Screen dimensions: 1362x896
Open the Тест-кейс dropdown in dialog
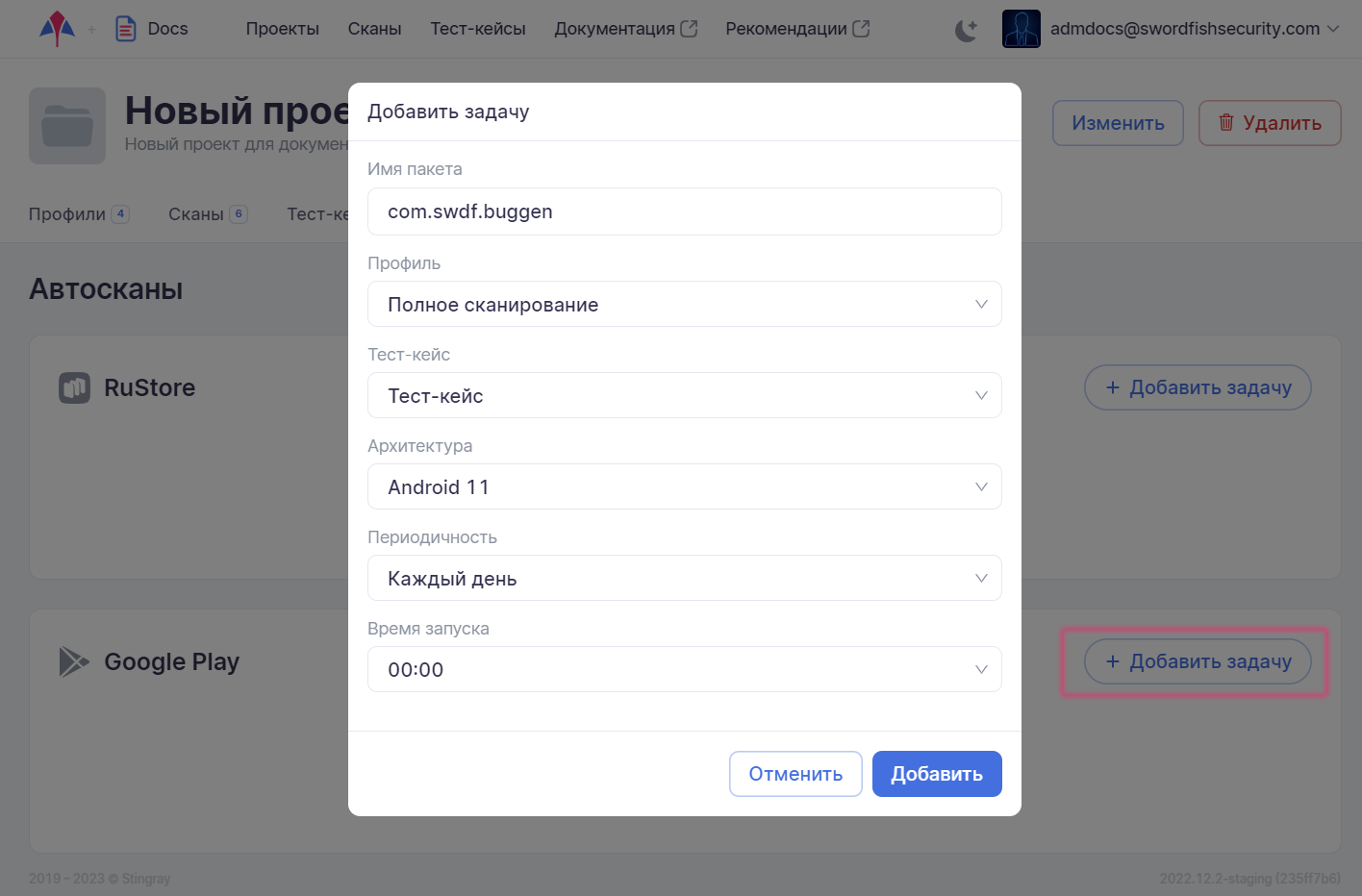pyautogui.click(x=684, y=396)
